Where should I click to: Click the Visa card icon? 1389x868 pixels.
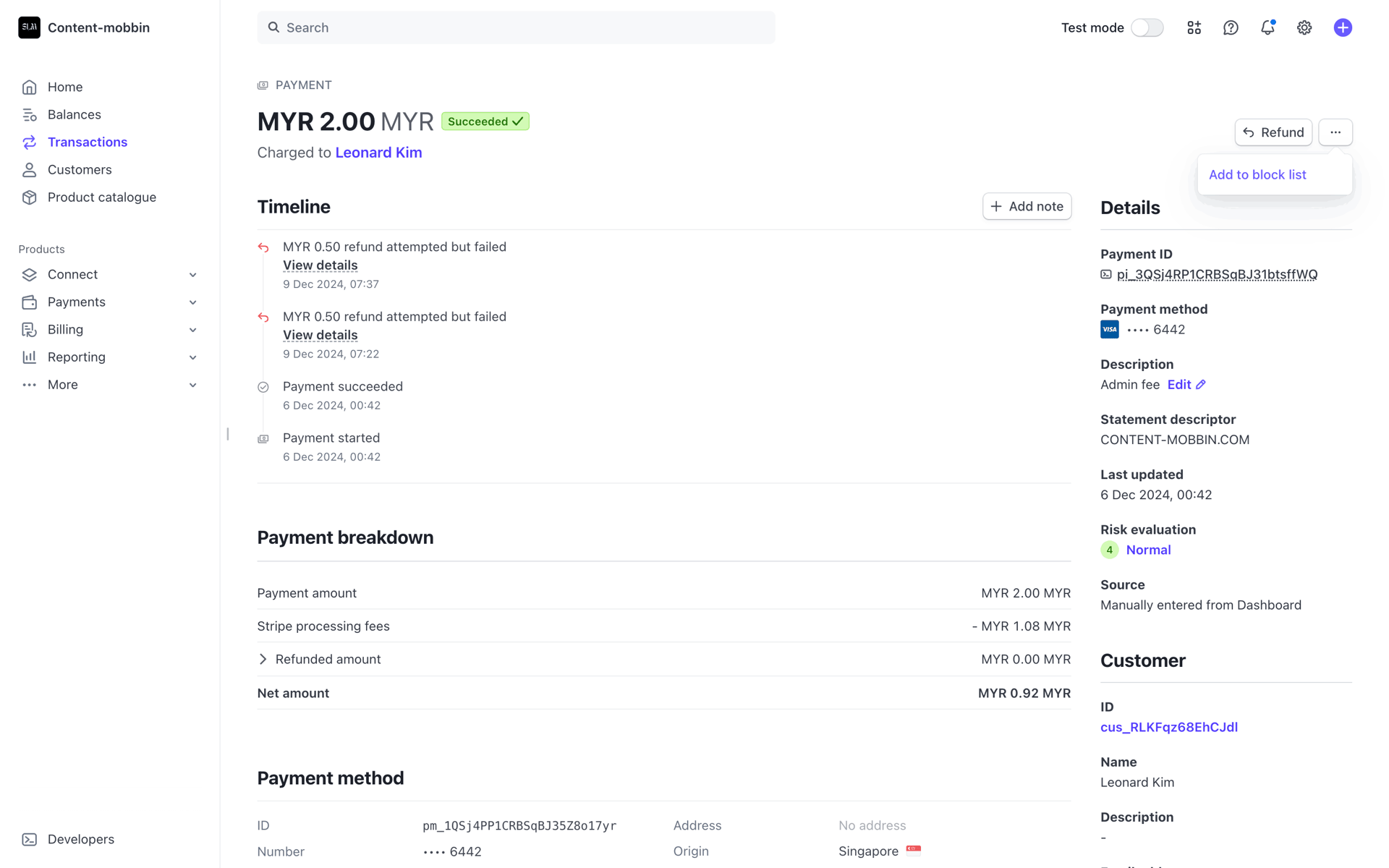pyautogui.click(x=1109, y=329)
